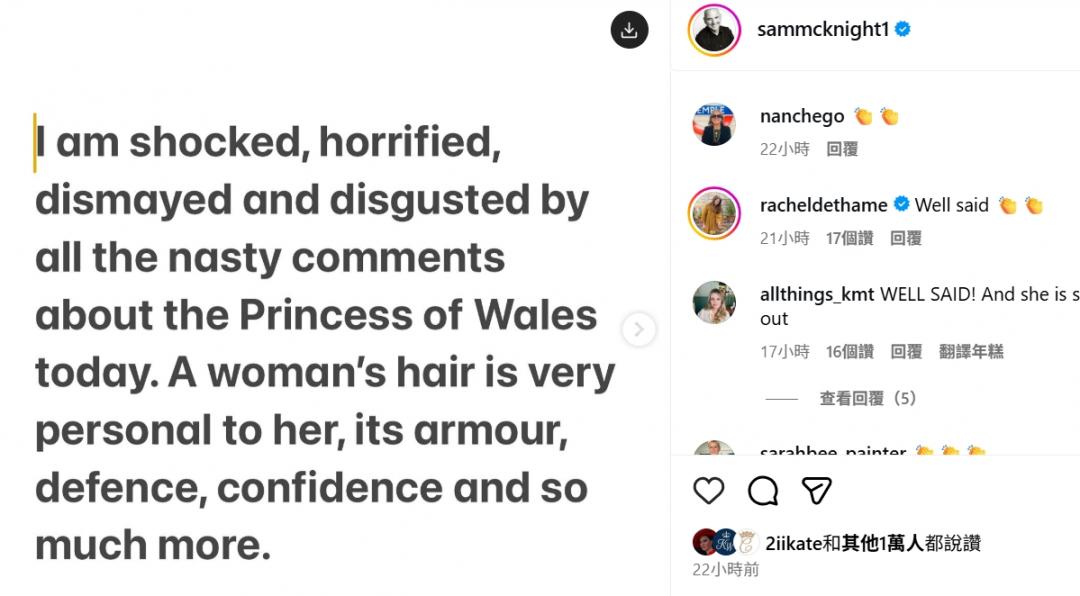Show the list of 其他1萬人 likers

click(x=882, y=543)
